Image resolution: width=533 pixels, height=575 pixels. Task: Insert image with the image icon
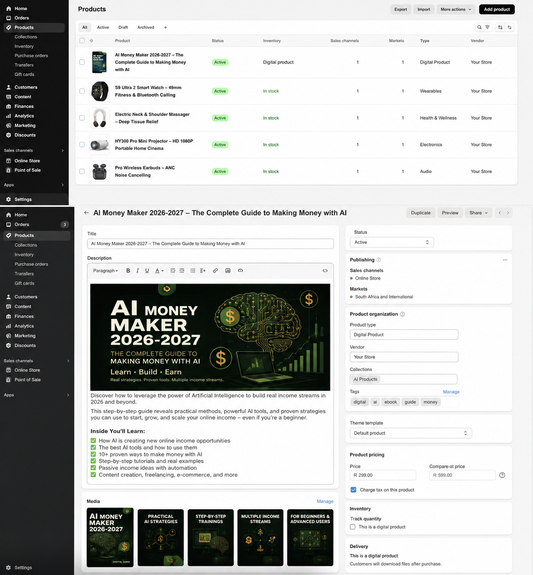(x=228, y=271)
